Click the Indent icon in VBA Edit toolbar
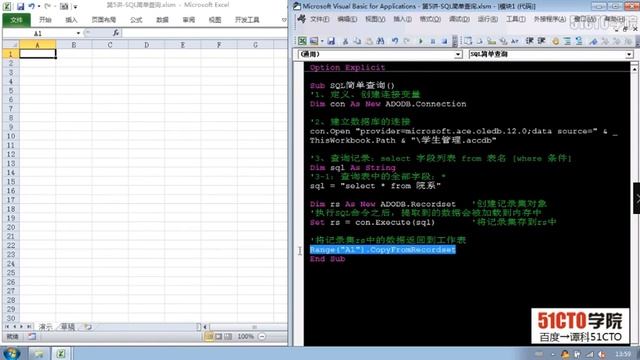Screen dimensions: 640x360 (x=529, y=41)
